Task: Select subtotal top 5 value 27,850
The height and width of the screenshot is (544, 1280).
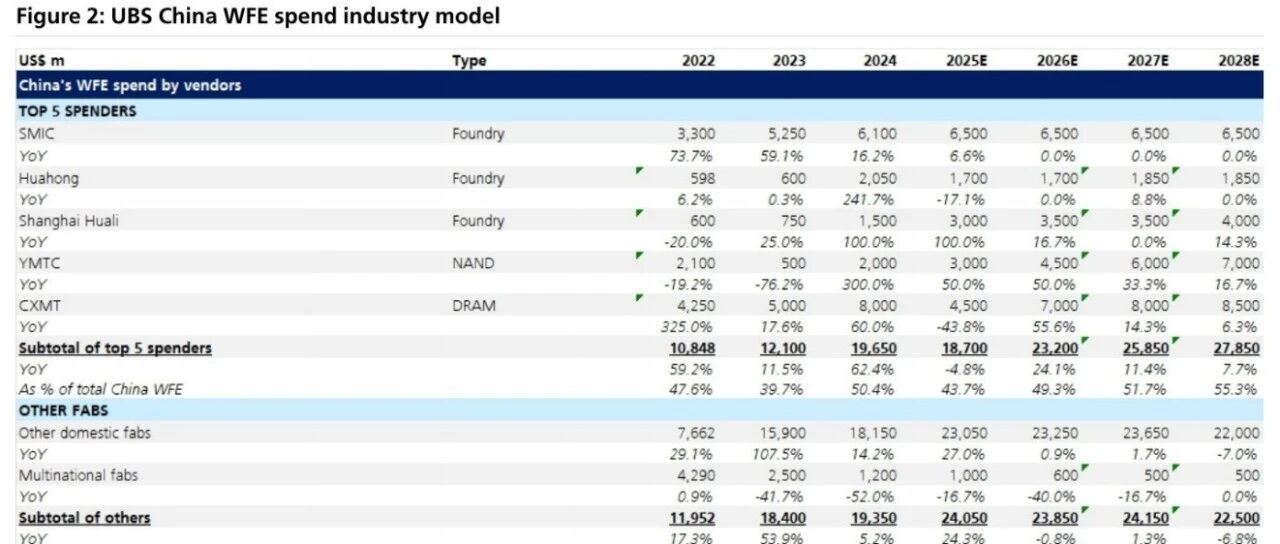Action: 1237,348
